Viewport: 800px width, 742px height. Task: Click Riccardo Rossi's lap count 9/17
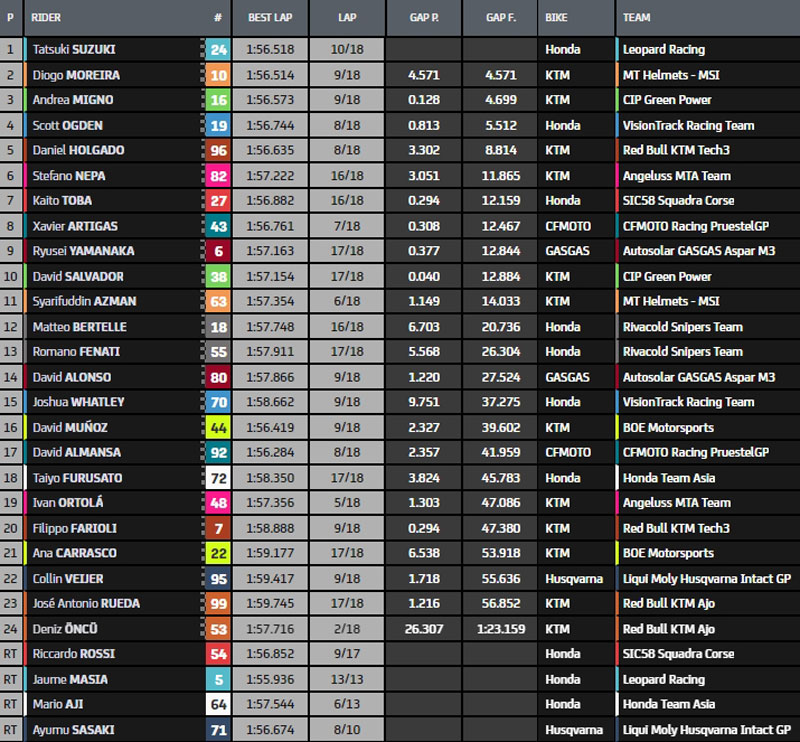coord(347,654)
